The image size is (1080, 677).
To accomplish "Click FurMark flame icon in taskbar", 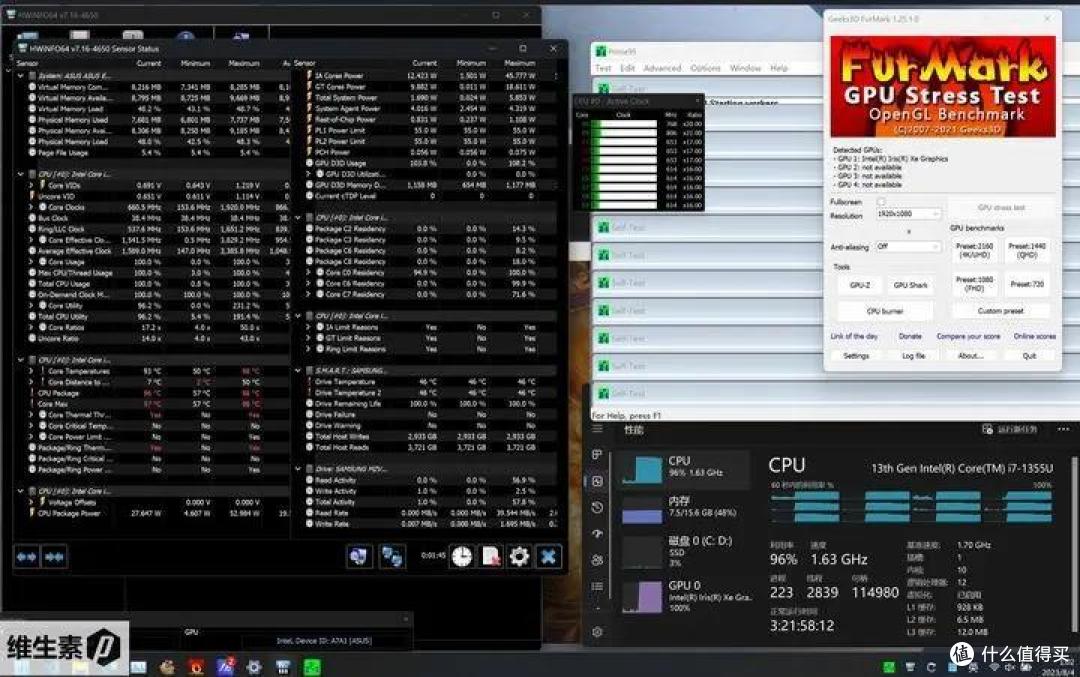I will pyautogui.click(x=196, y=667).
